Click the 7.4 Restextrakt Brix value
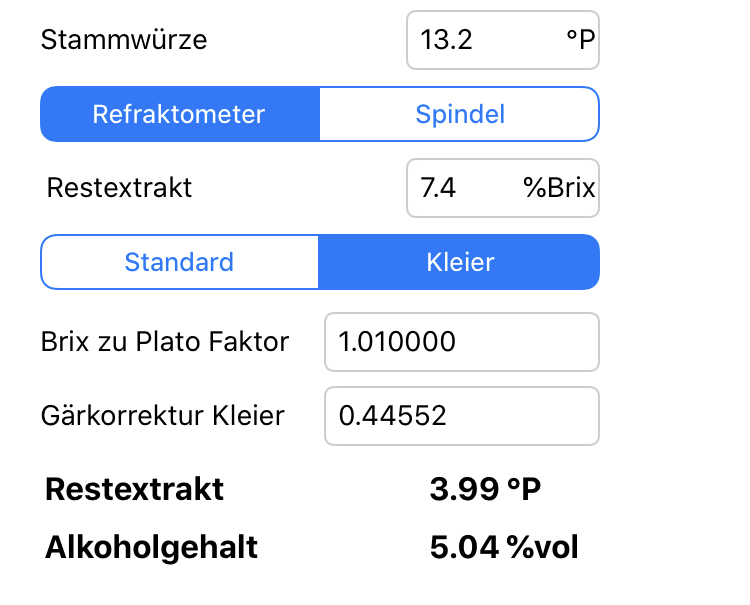This screenshot has height=605, width=750. (439, 188)
